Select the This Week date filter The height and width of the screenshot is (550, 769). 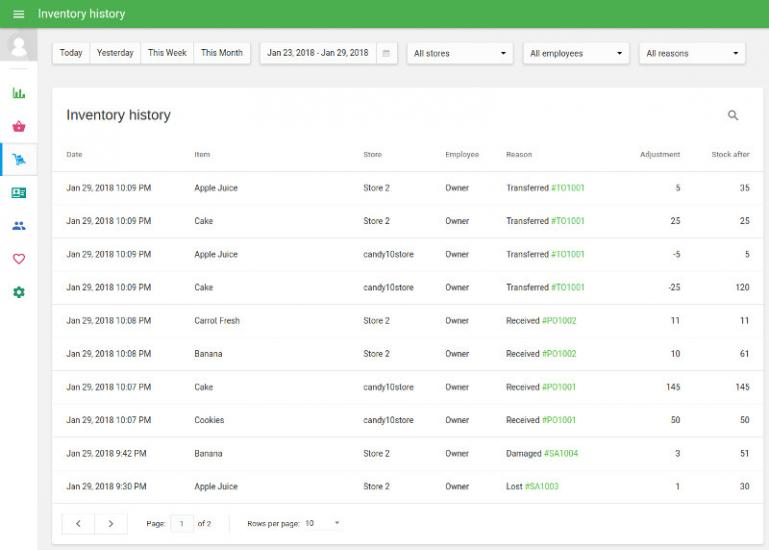[x=167, y=53]
